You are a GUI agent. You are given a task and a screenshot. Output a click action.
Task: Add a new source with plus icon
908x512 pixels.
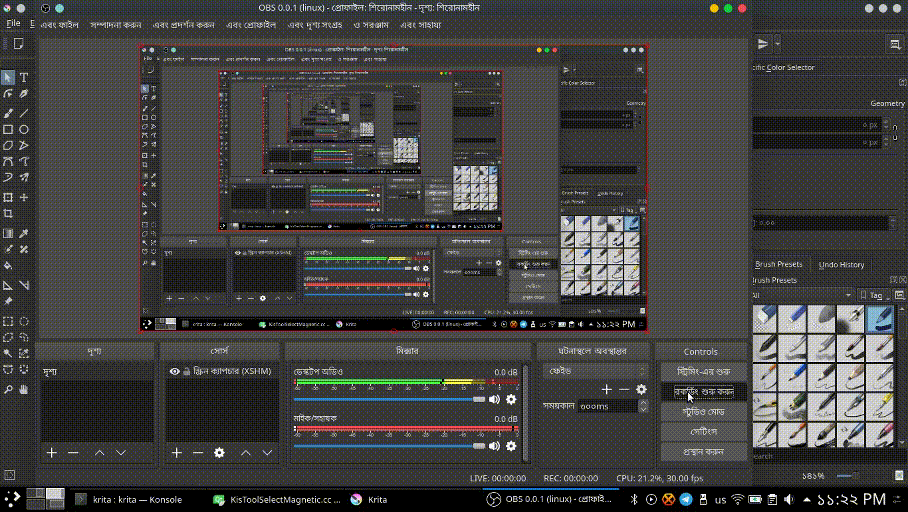[177, 453]
